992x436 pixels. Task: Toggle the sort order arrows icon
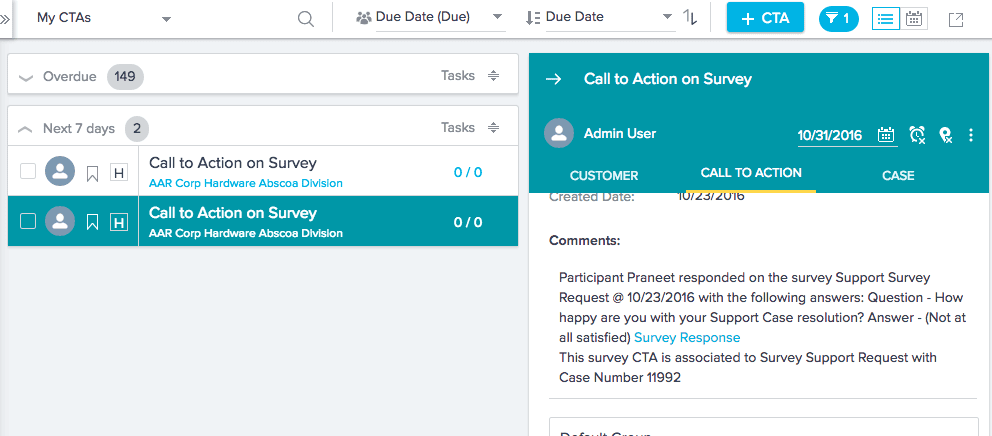click(x=690, y=18)
